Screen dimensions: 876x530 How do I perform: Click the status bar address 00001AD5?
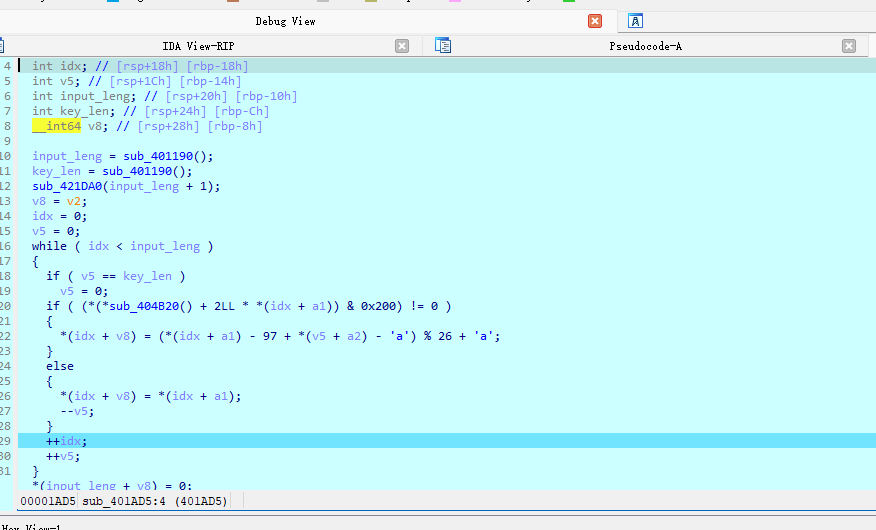tap(48, 501)
